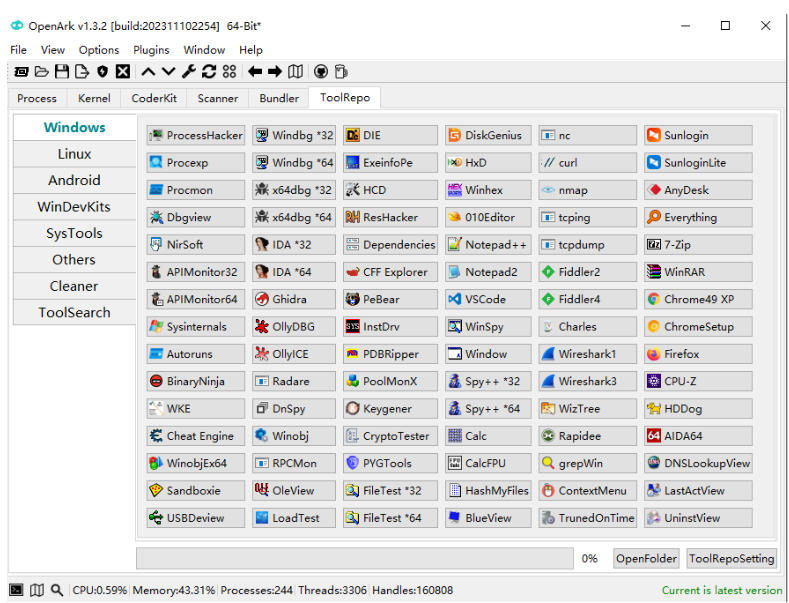Click the wrench settings toolbar icon
Image resolution: width=789 pixels, height=603 pixels.
189,72
